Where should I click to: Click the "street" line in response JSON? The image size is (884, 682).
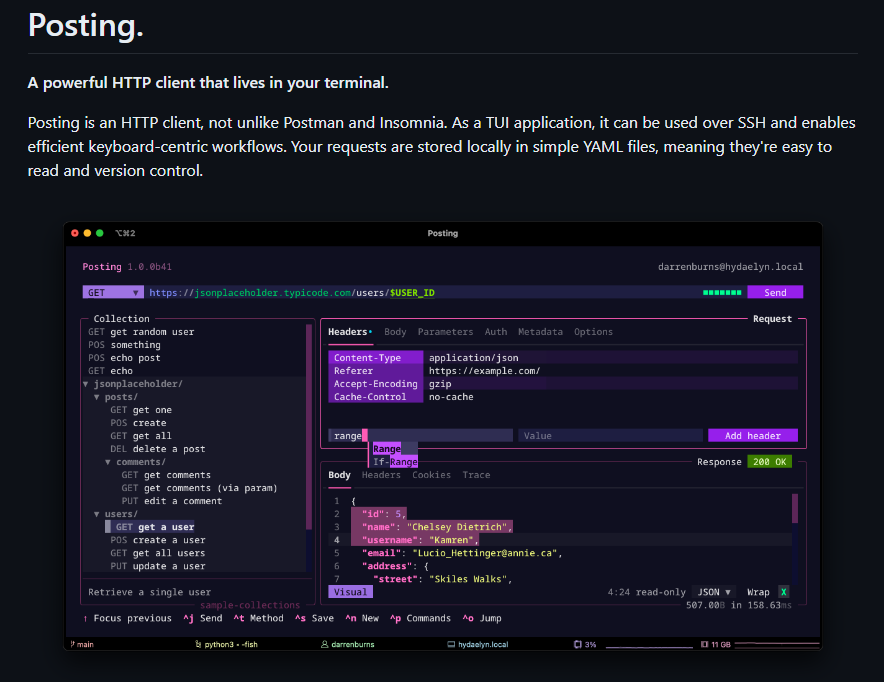click(x=443, y=579)
